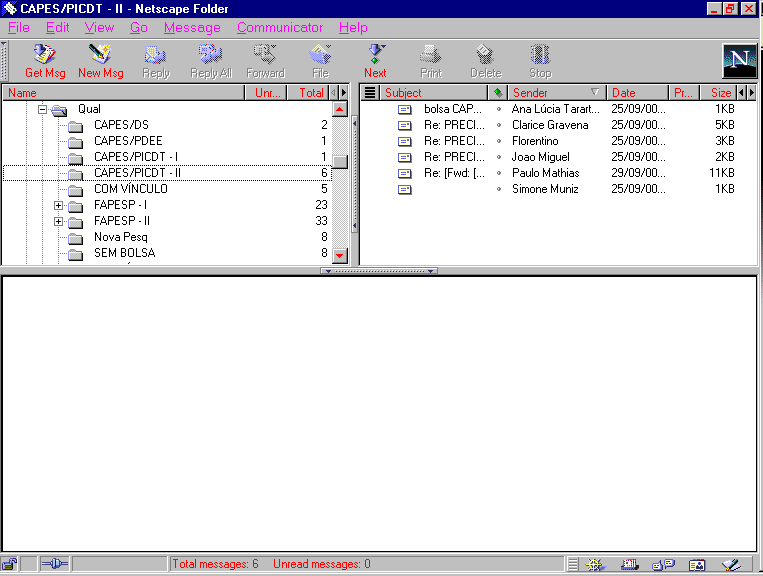
Task: Open Newsgroups icon in component bar
Action: tap(663, 564)
